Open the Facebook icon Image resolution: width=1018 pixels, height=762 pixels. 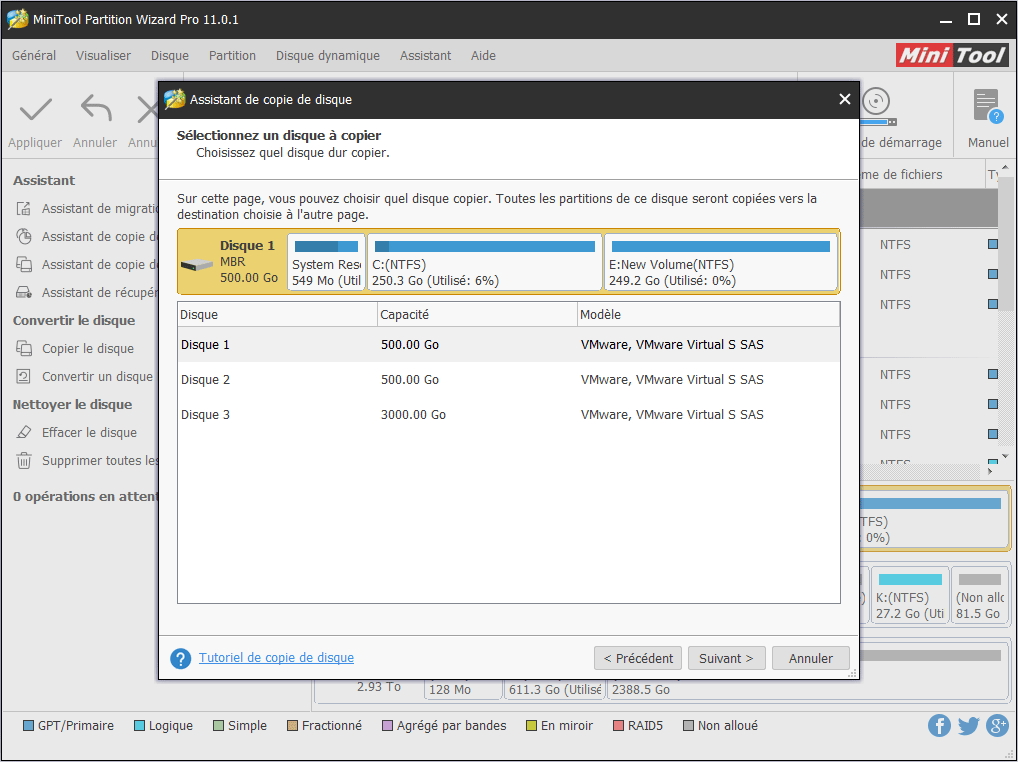[x=939, y=726]
